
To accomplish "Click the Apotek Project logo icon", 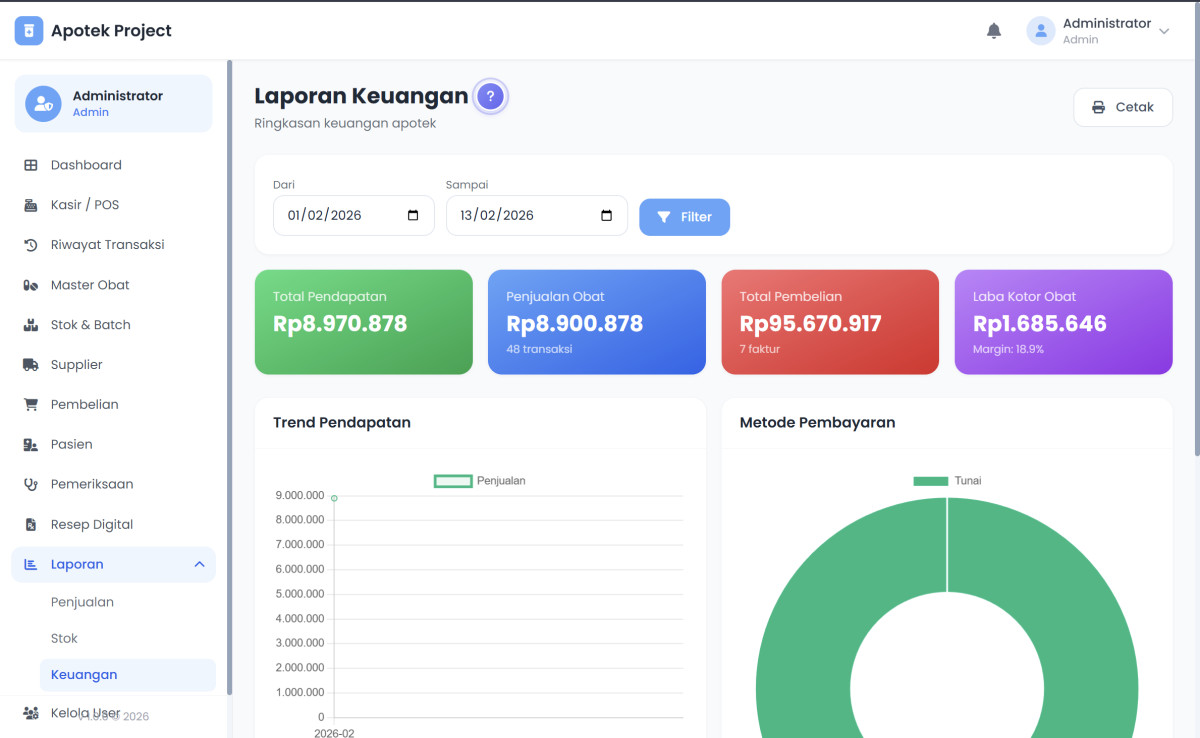I will point(29,31).
